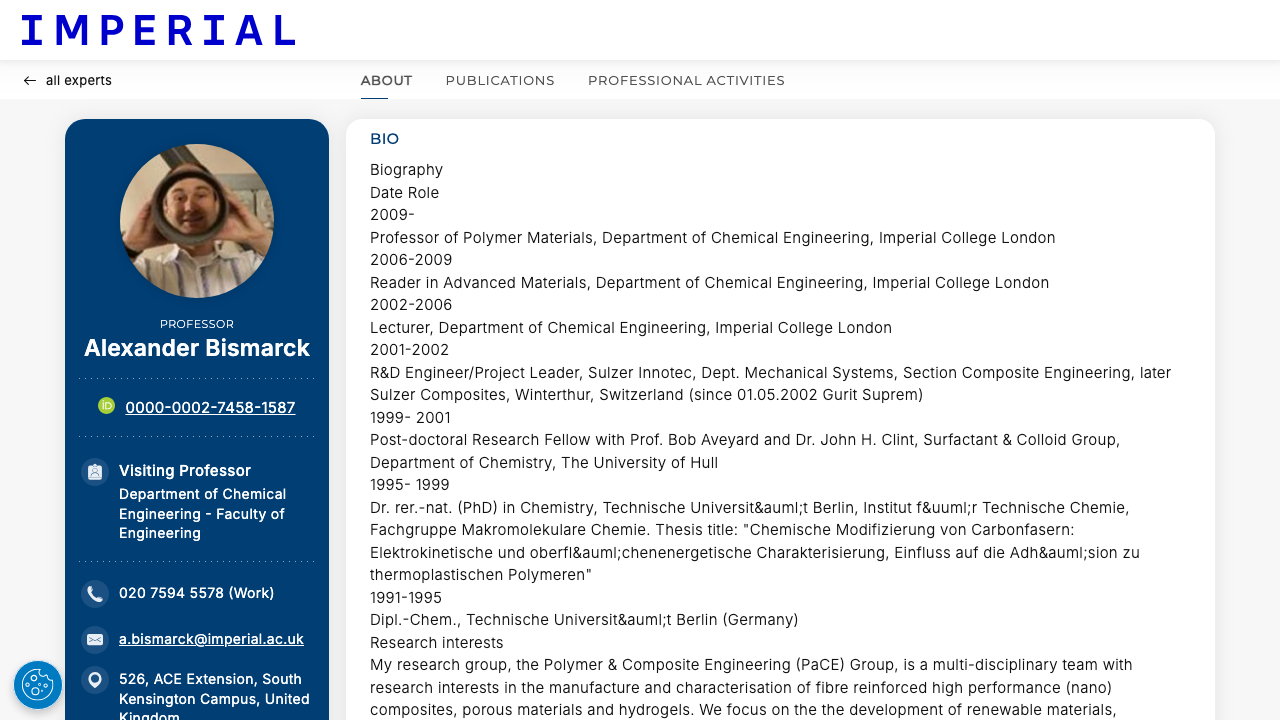Open the PROFESSIONAL ACTIVITIES tab
The image size is (1280, 720).
(686, 80)
